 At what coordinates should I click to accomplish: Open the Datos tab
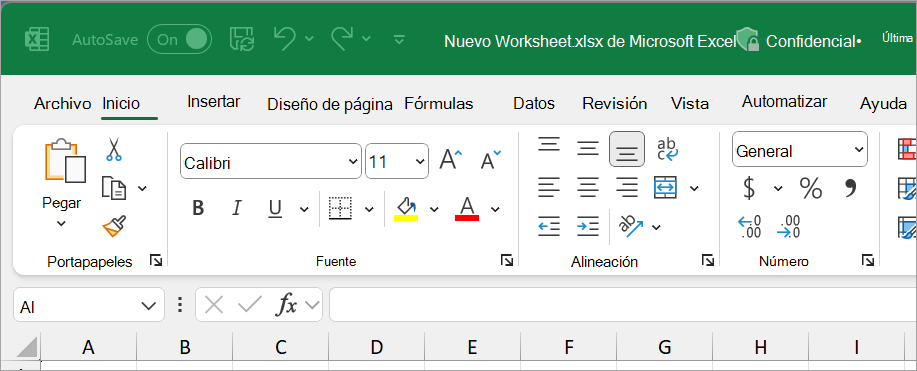click(x=534, y=104)
